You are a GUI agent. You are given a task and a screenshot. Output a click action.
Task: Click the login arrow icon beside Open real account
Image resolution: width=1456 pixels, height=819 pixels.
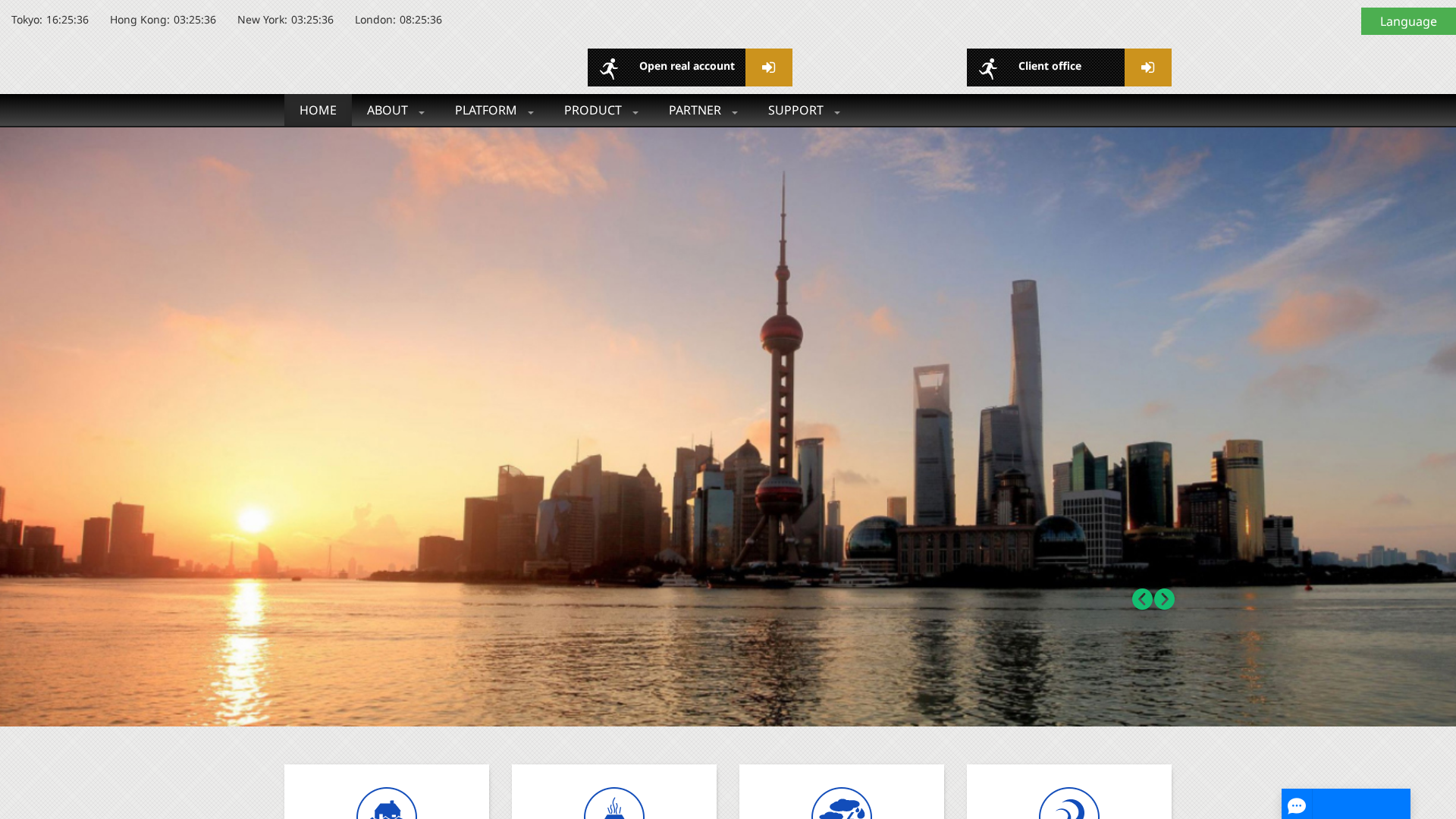(x=768, y=67)
